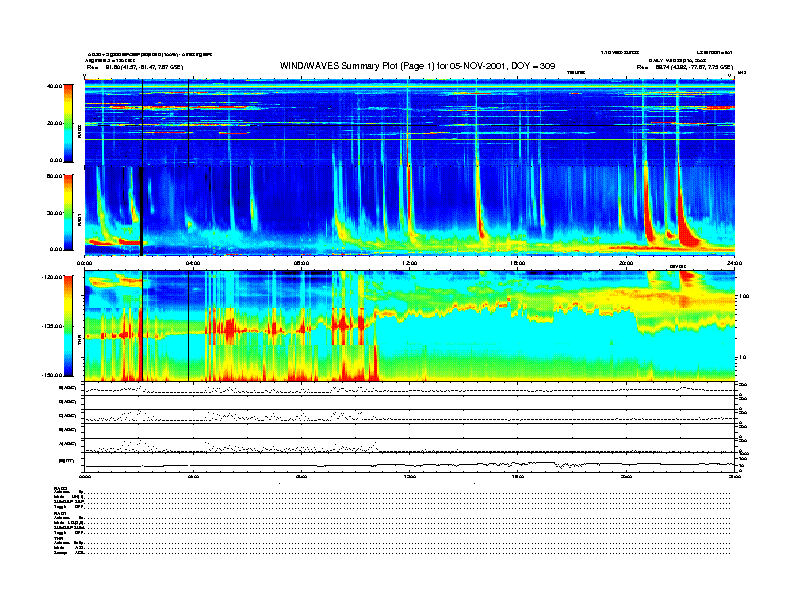792x612 pixels.
Task: Click the WIND/WAVES Summary Plot title
Action: pos(417,66)
